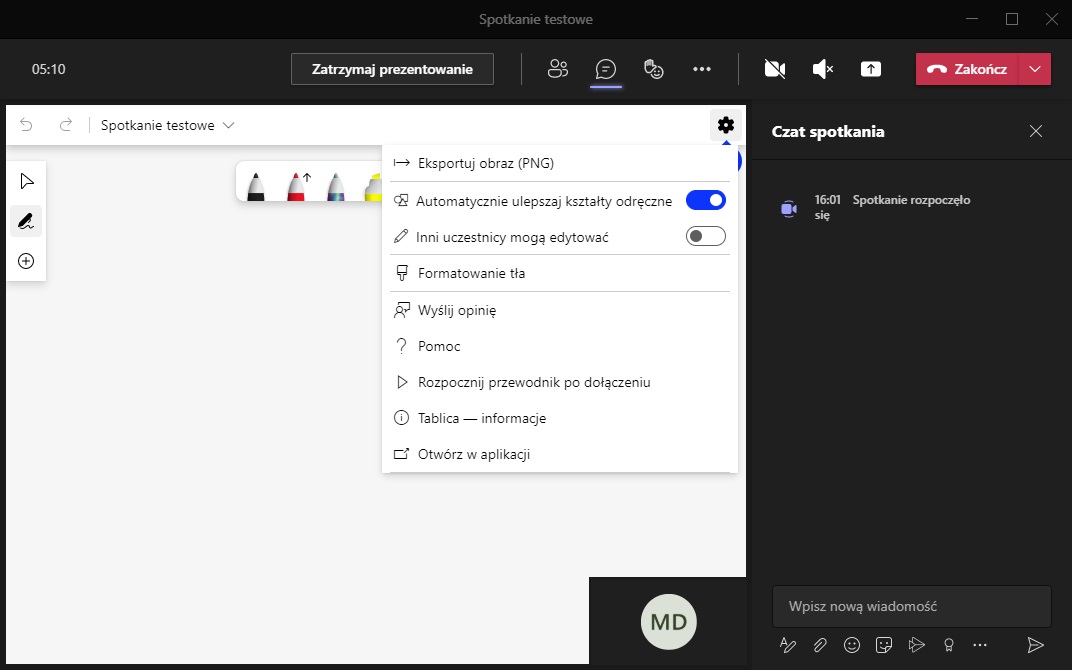This screenshot has height=670, width=1072.
Task: Select the ink pen tool in the left toolbar
Action: tap(26, 221)
